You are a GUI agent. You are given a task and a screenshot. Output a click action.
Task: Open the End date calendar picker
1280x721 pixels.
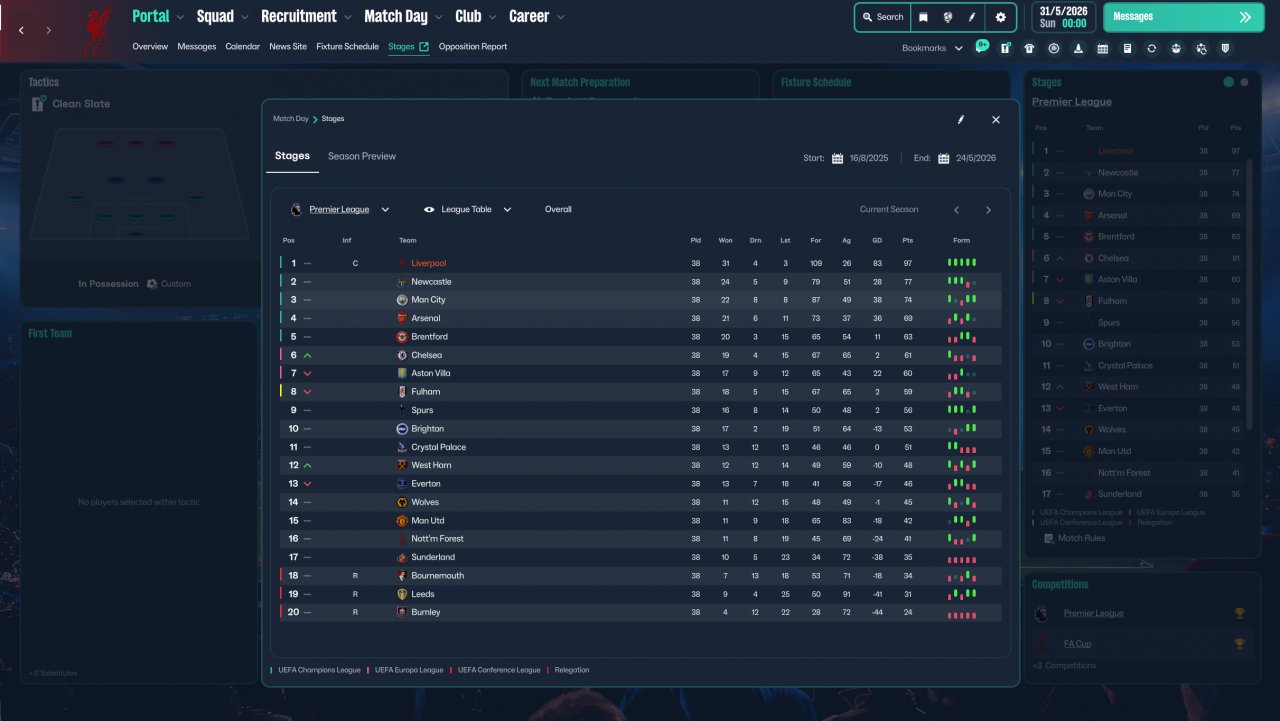pyautogui.click(x=943, y=158)
